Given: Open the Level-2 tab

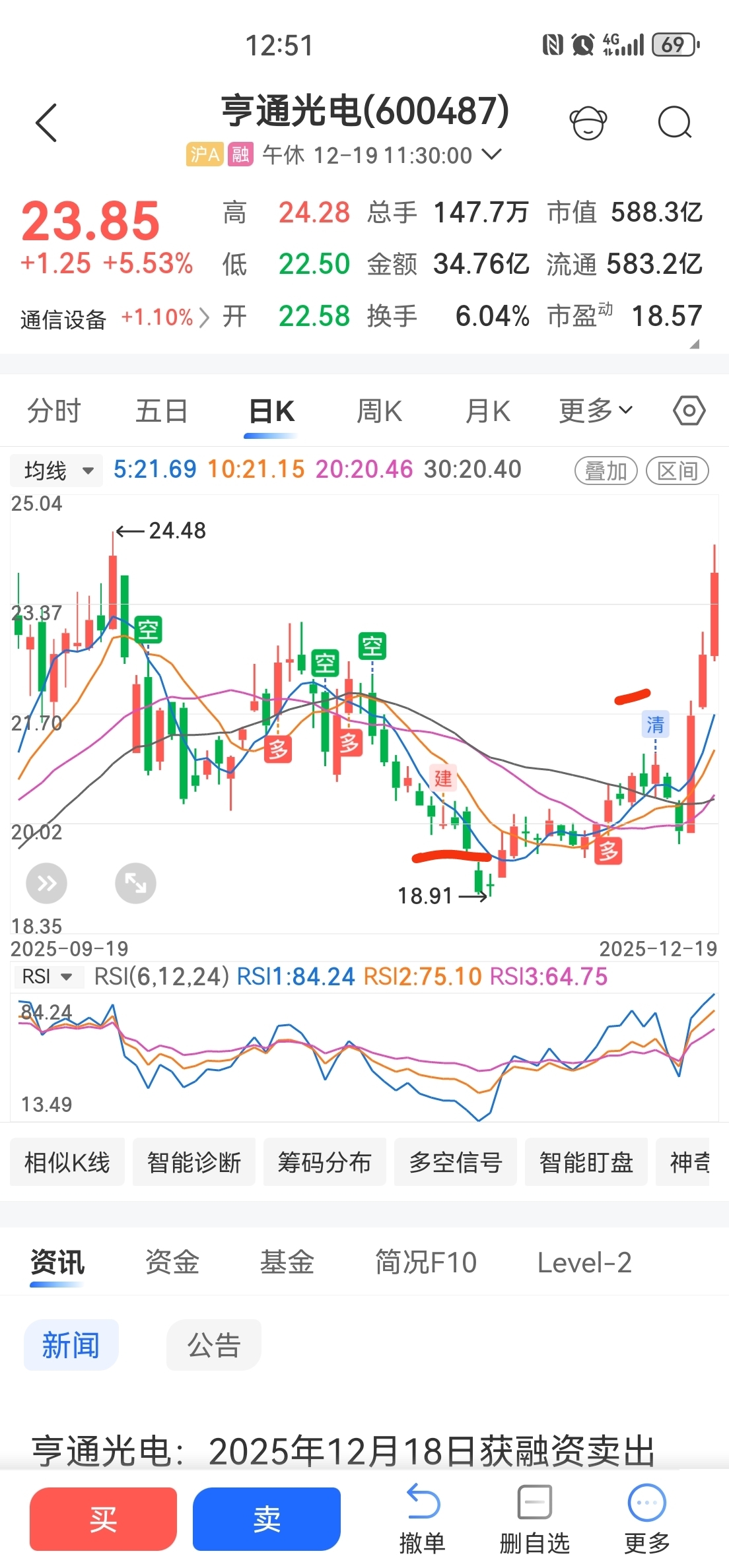Looking at the screenshot, I should click(584, 1262).
